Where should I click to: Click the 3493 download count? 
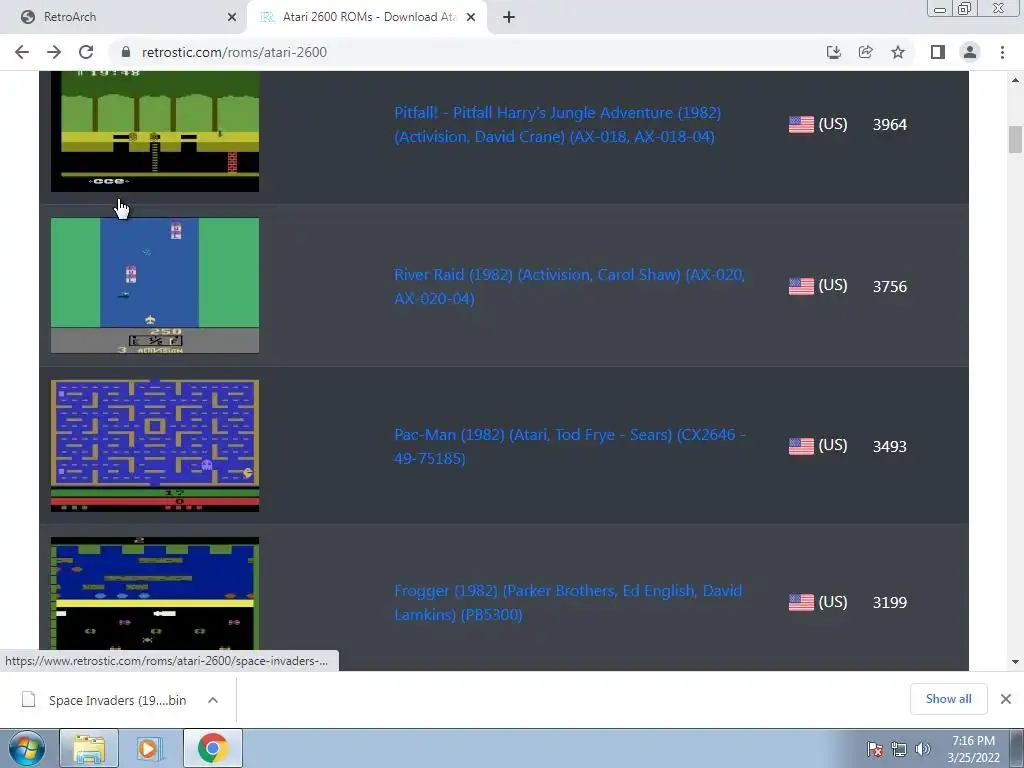[889, 446]
